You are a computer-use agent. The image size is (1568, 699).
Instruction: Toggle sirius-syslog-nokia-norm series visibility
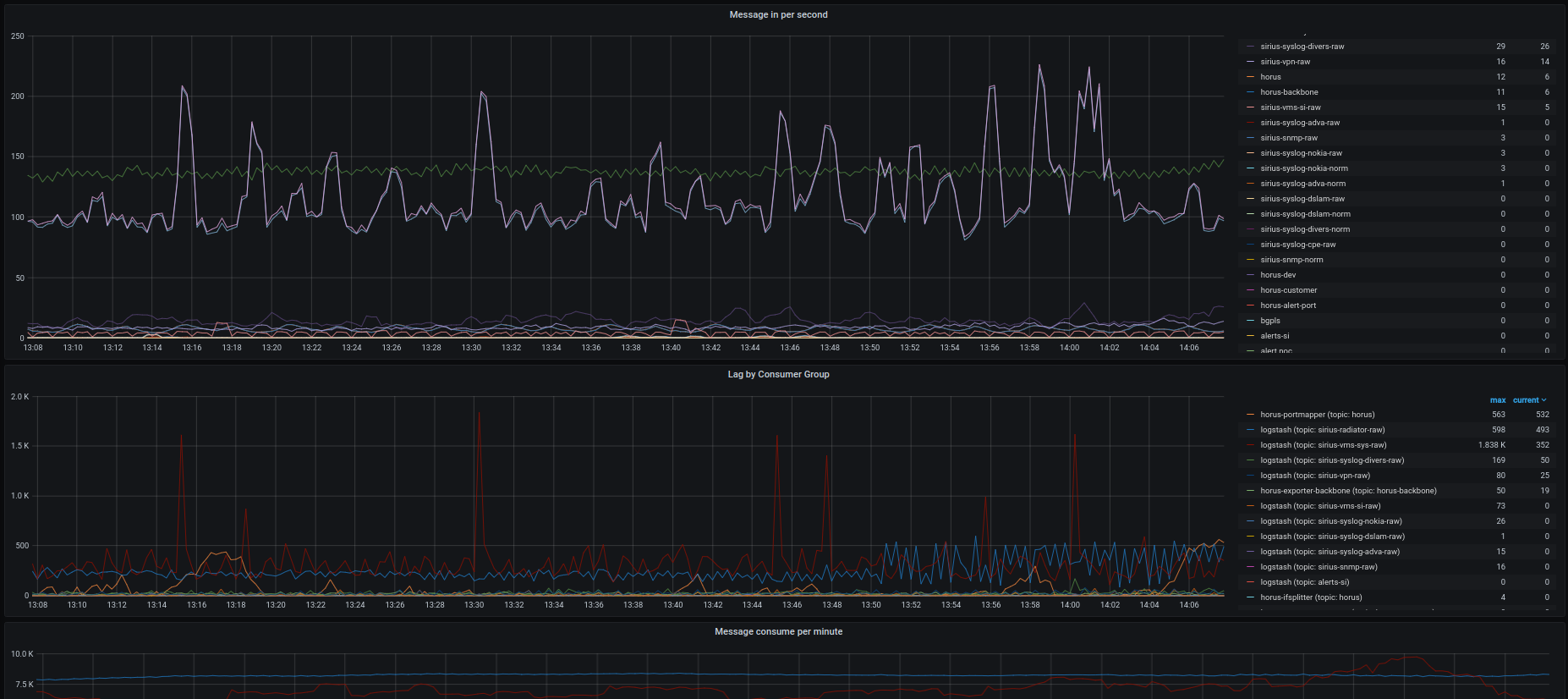pyautogui.click(x=1304, y=168)
